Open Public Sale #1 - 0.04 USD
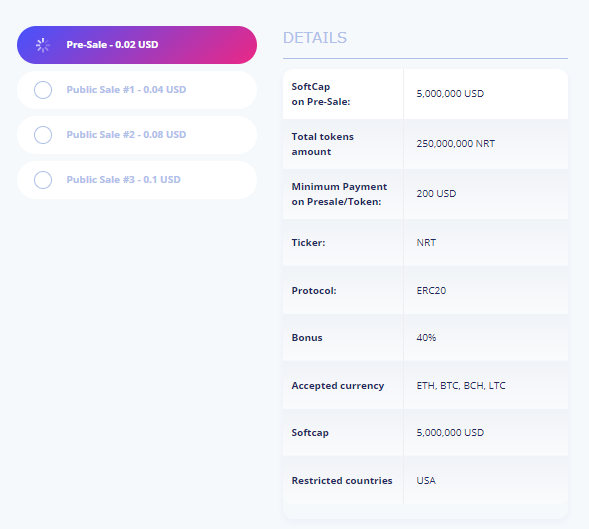The width and height of the screenshot is (589, 529). click(137, 90)
